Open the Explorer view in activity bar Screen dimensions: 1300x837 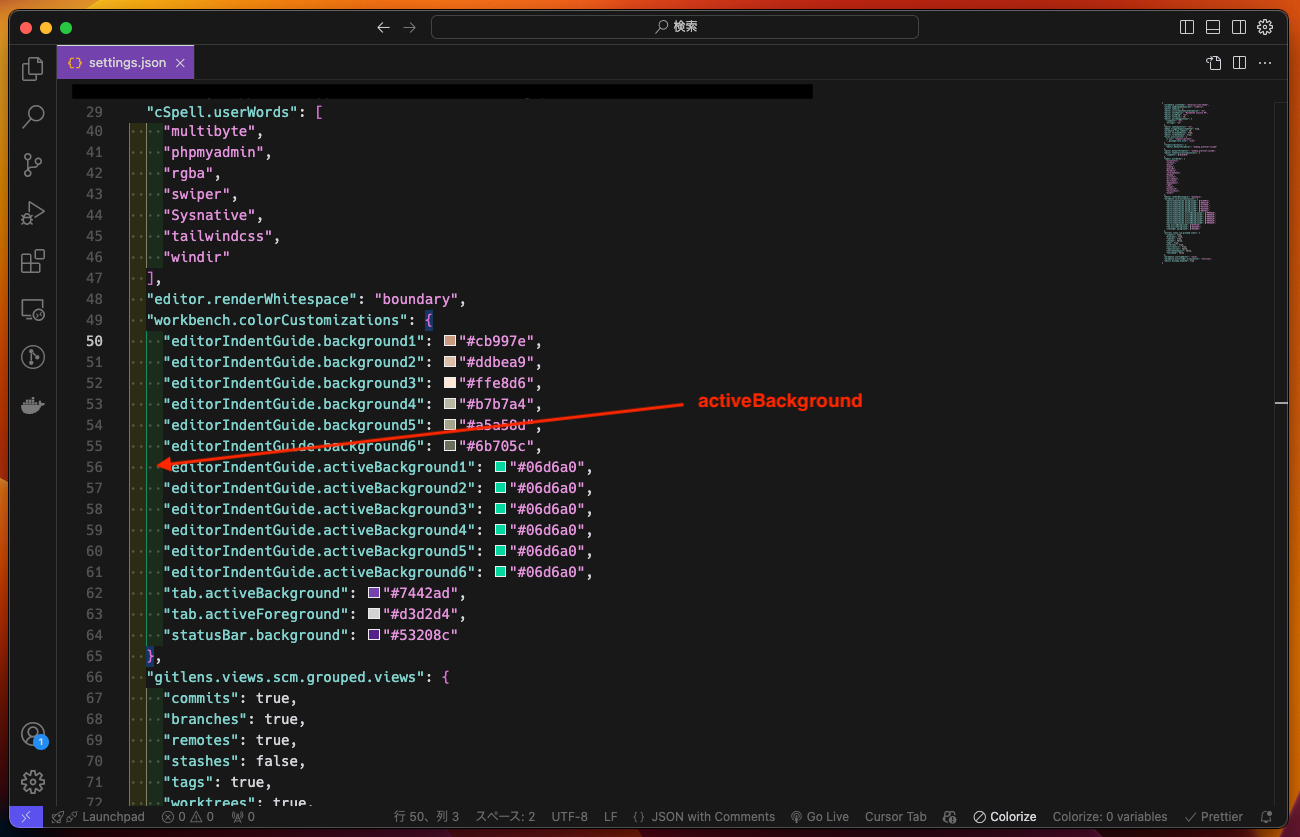[x=33, y=69]
